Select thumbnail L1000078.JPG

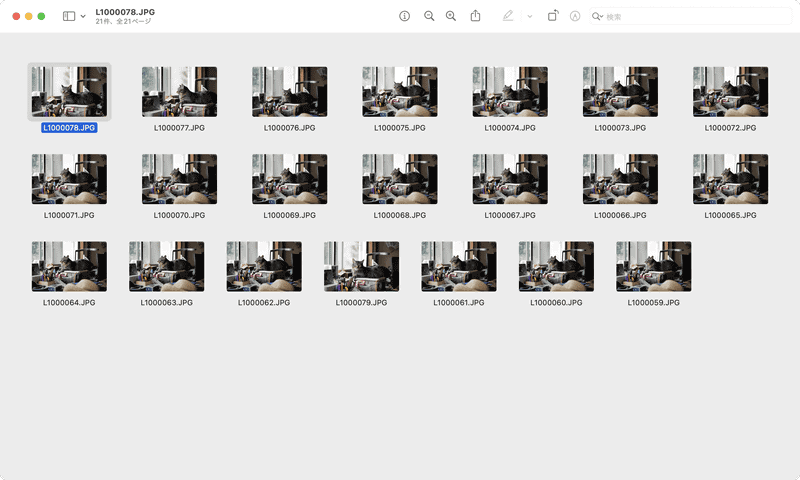tap(69, 92)
